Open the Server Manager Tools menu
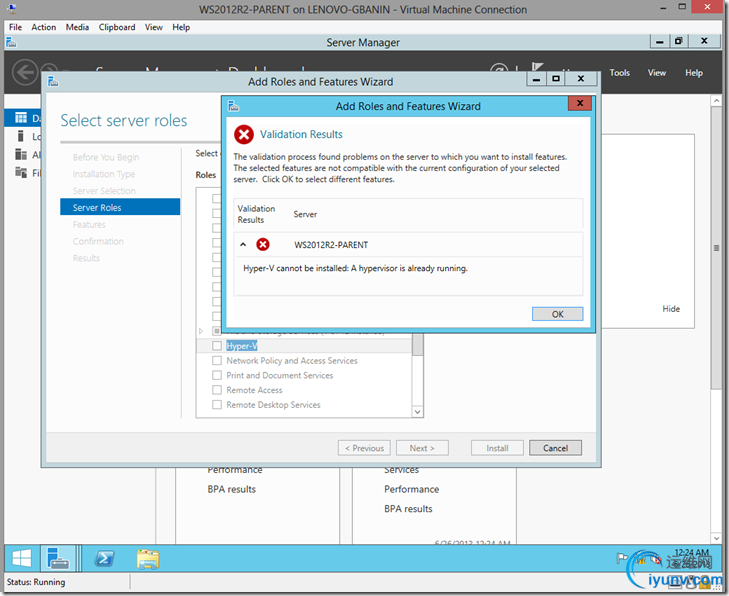Viewport: 729px width, 596px height. [619, 73]
